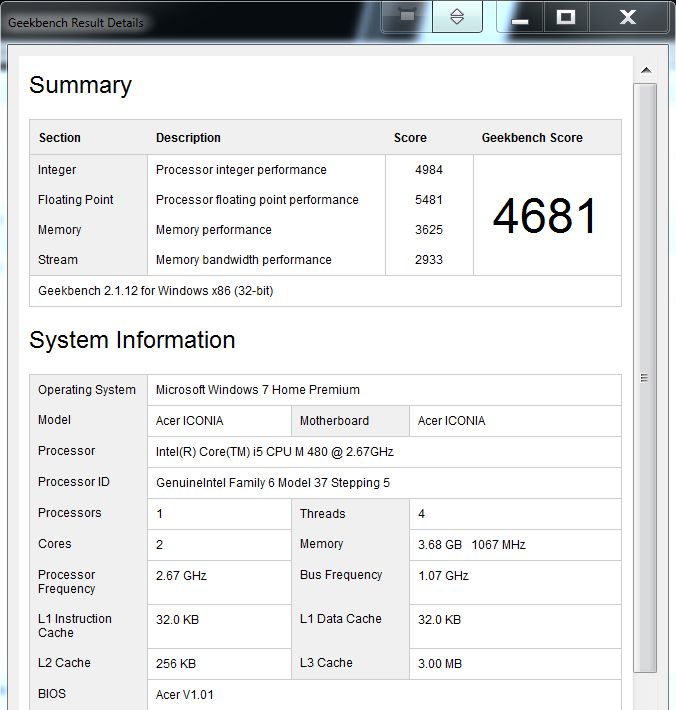Click the scrollbar up arrow
This screenshot has height=710, width=676.
646,70
